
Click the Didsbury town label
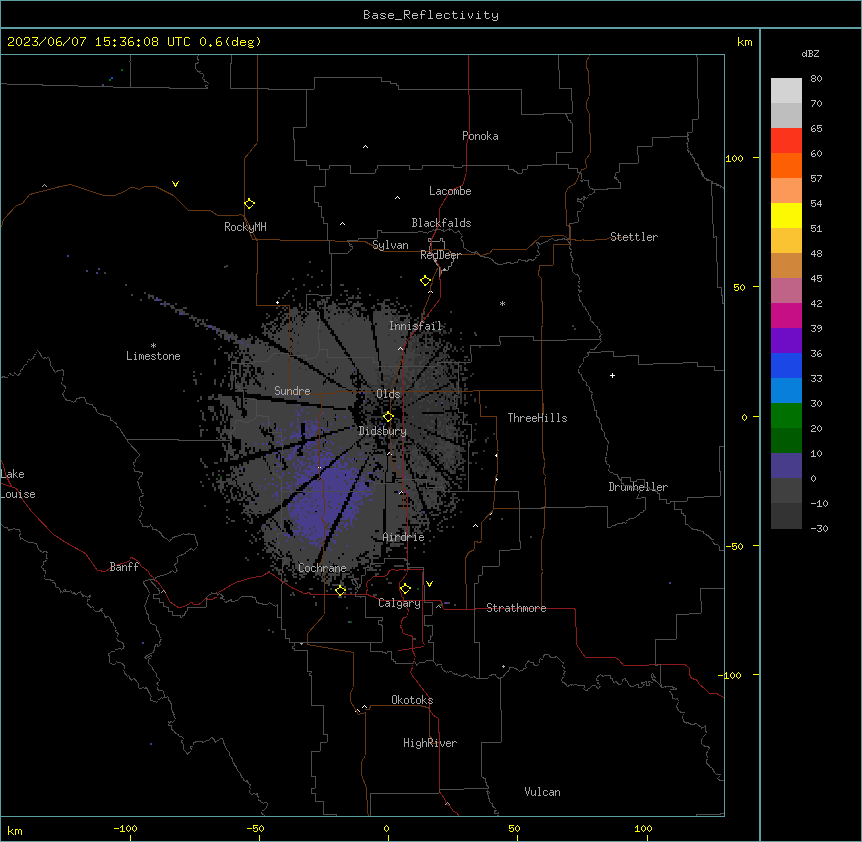(383, 431)
